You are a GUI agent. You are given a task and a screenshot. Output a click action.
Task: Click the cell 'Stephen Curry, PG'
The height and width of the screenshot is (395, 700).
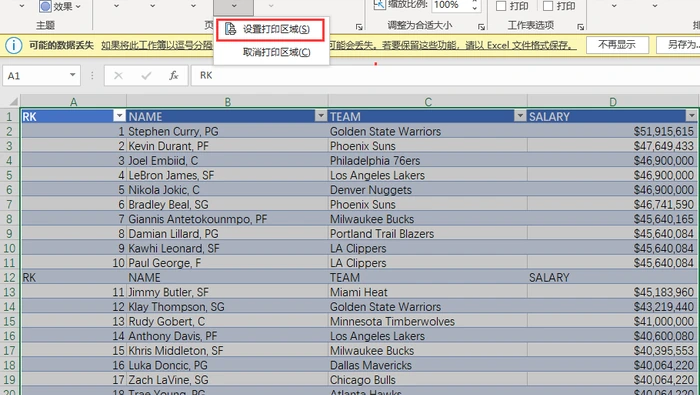point(227,131)
